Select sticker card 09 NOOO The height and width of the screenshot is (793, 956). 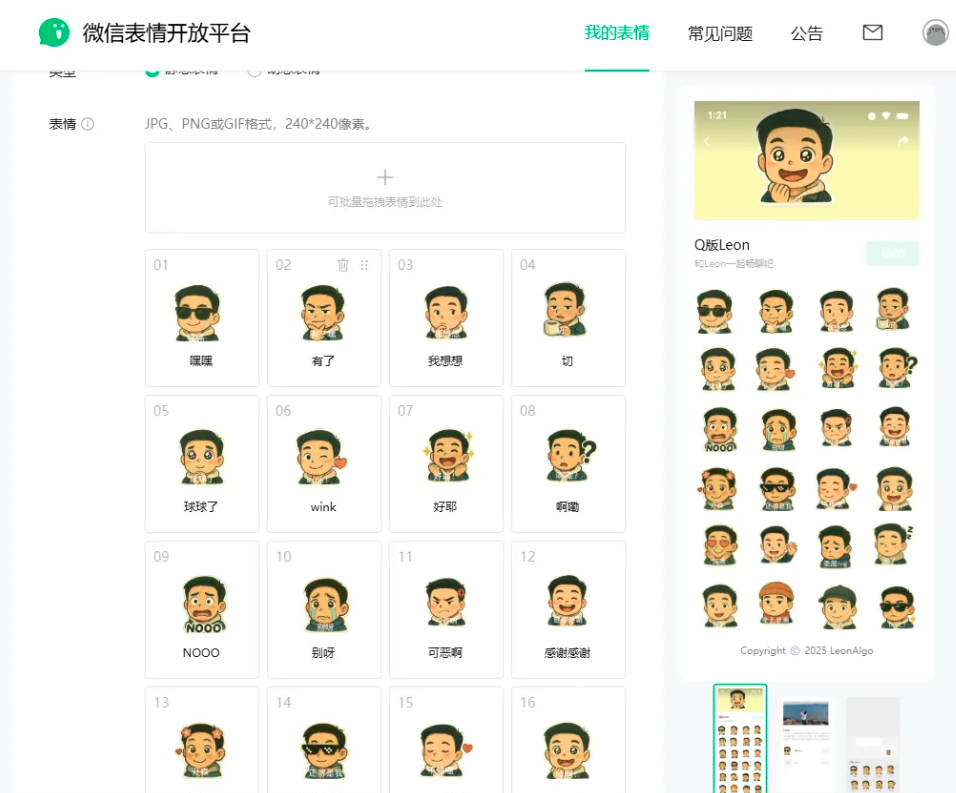(x=202, y=610)
